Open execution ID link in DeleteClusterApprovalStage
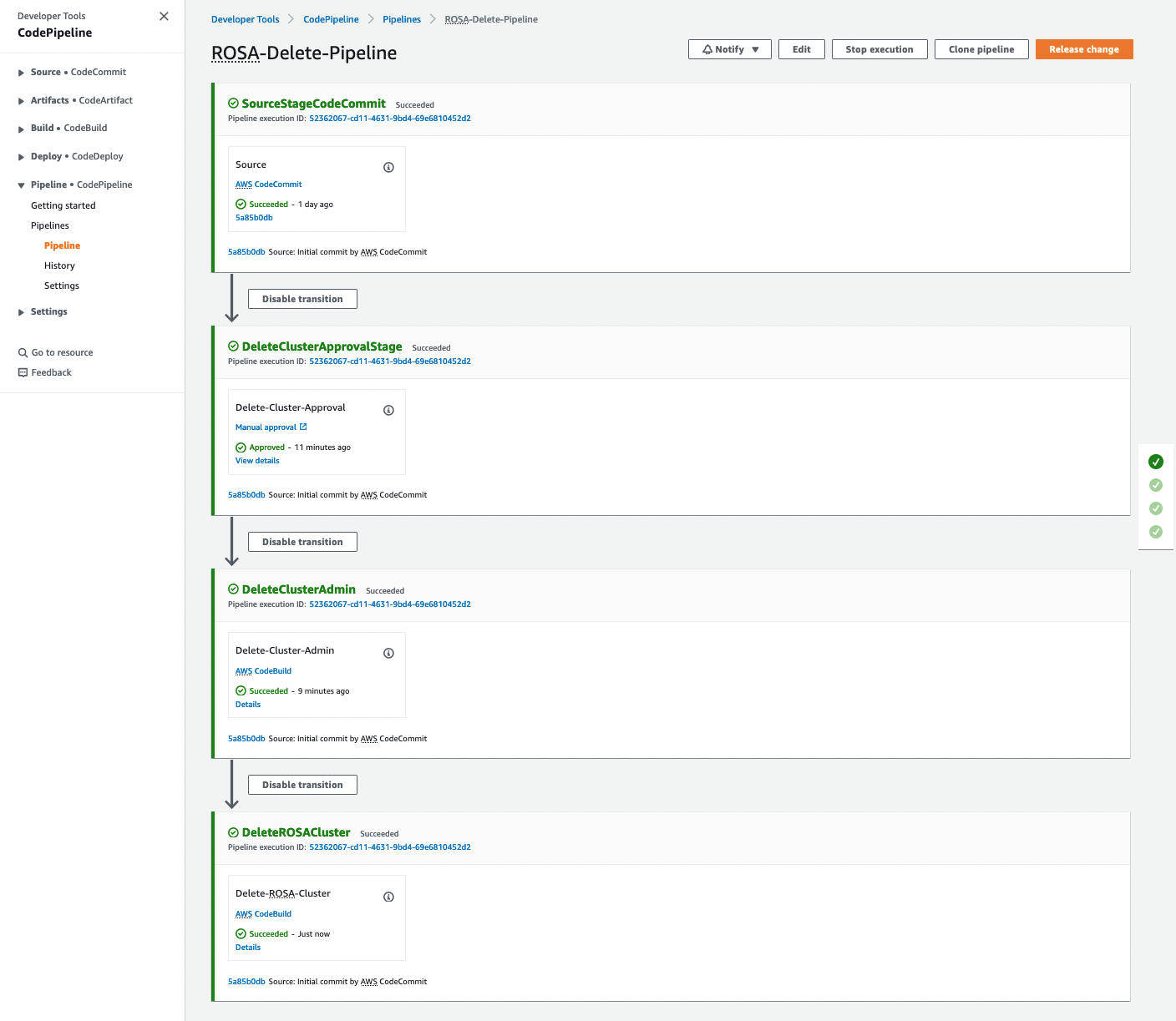The width and height of the screenshot is (1176, 1021). 390,361
